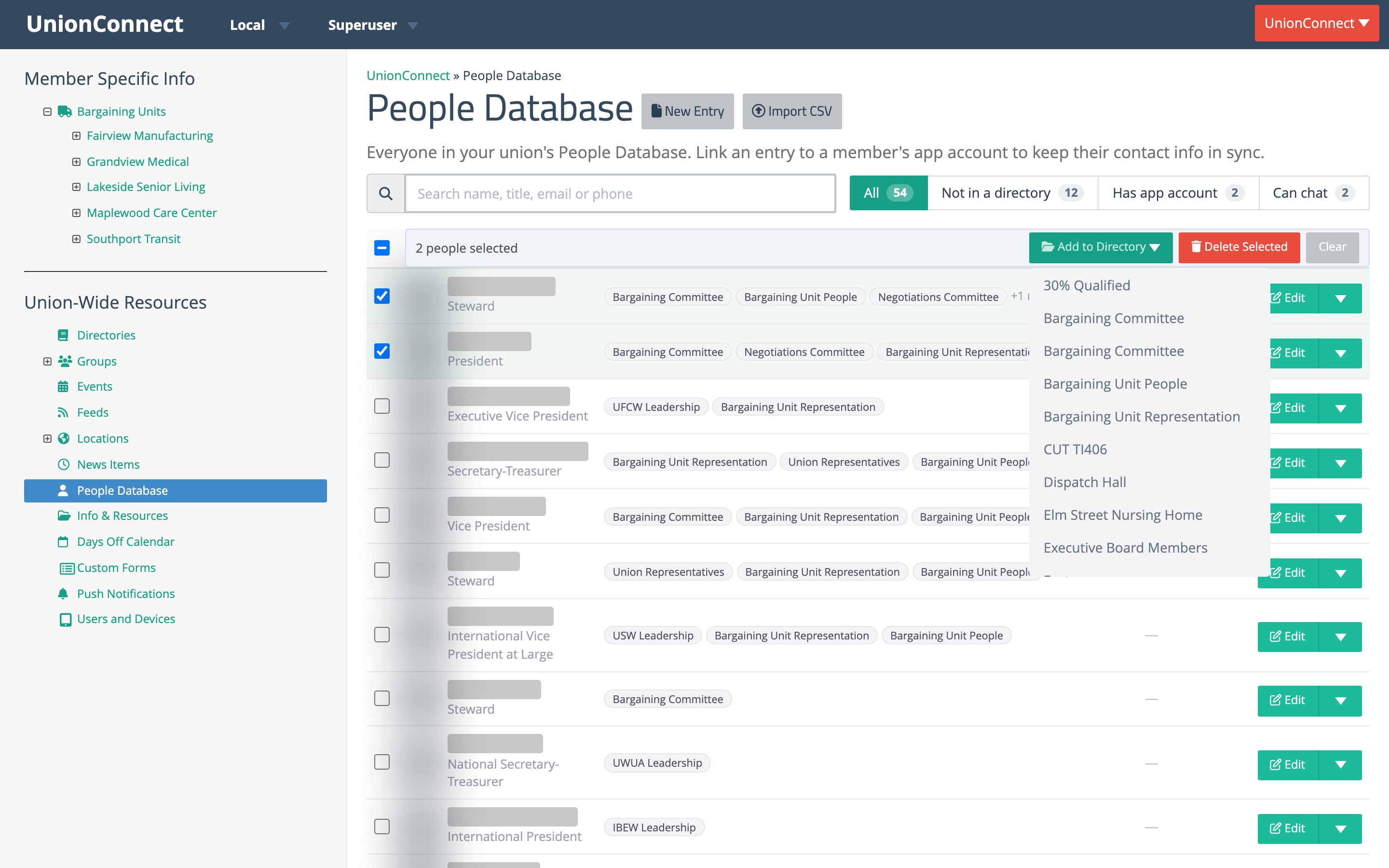
Task: Click the Custom Forms list icon
Action: point(67,568)
